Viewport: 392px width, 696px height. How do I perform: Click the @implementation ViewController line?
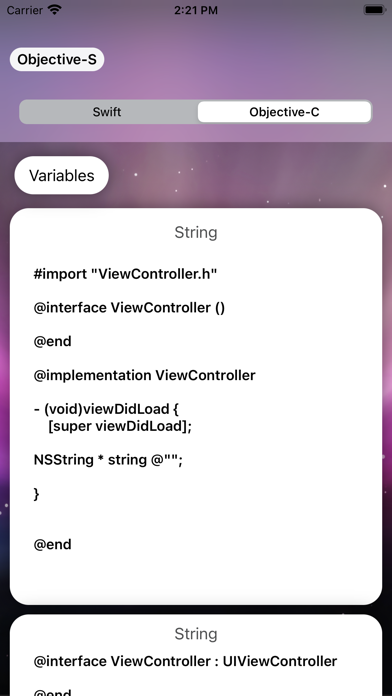click(144, 375)
